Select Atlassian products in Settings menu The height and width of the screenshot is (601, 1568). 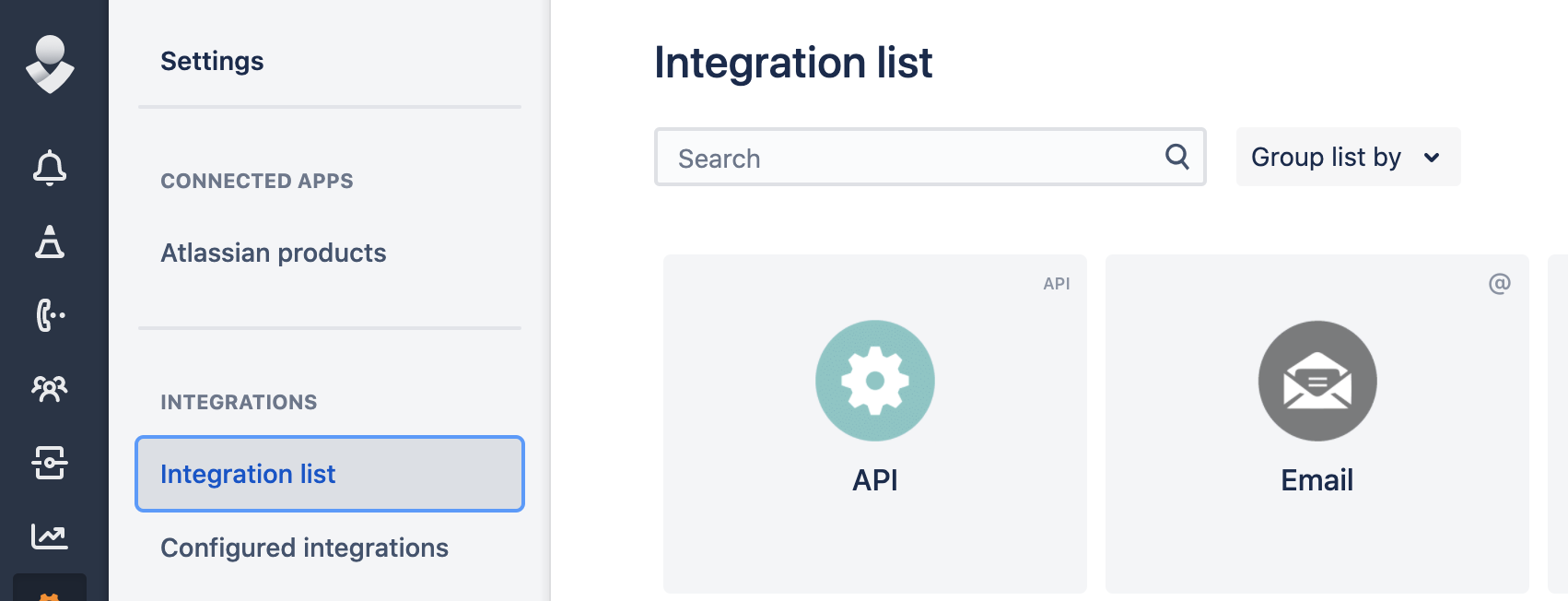pyautogui.click(x=274, y=253)
